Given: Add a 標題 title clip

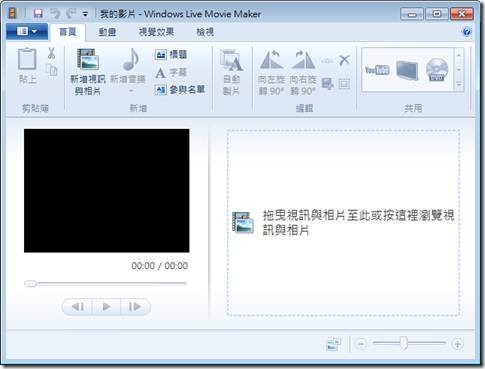Looking at the screenshot, I should (x=171, y=54).
